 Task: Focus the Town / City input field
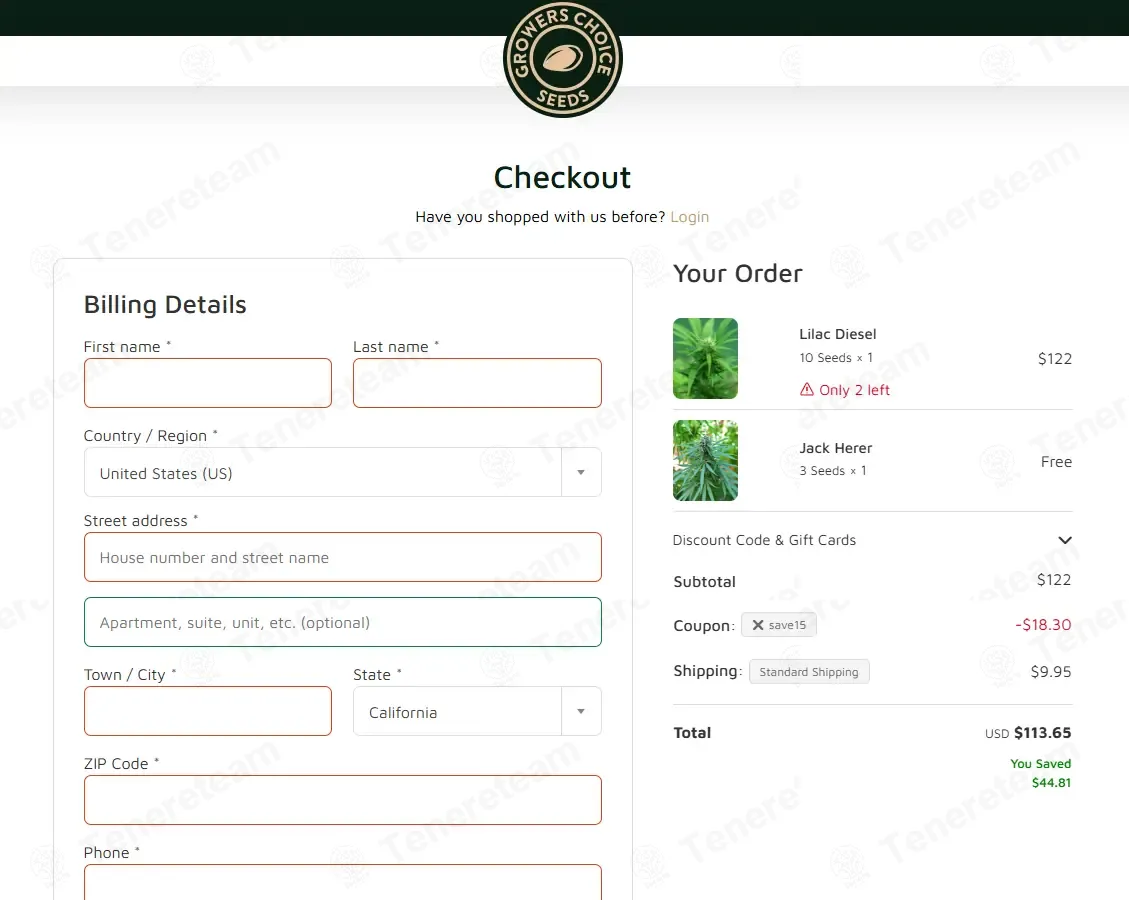click(x=208, y=711)
